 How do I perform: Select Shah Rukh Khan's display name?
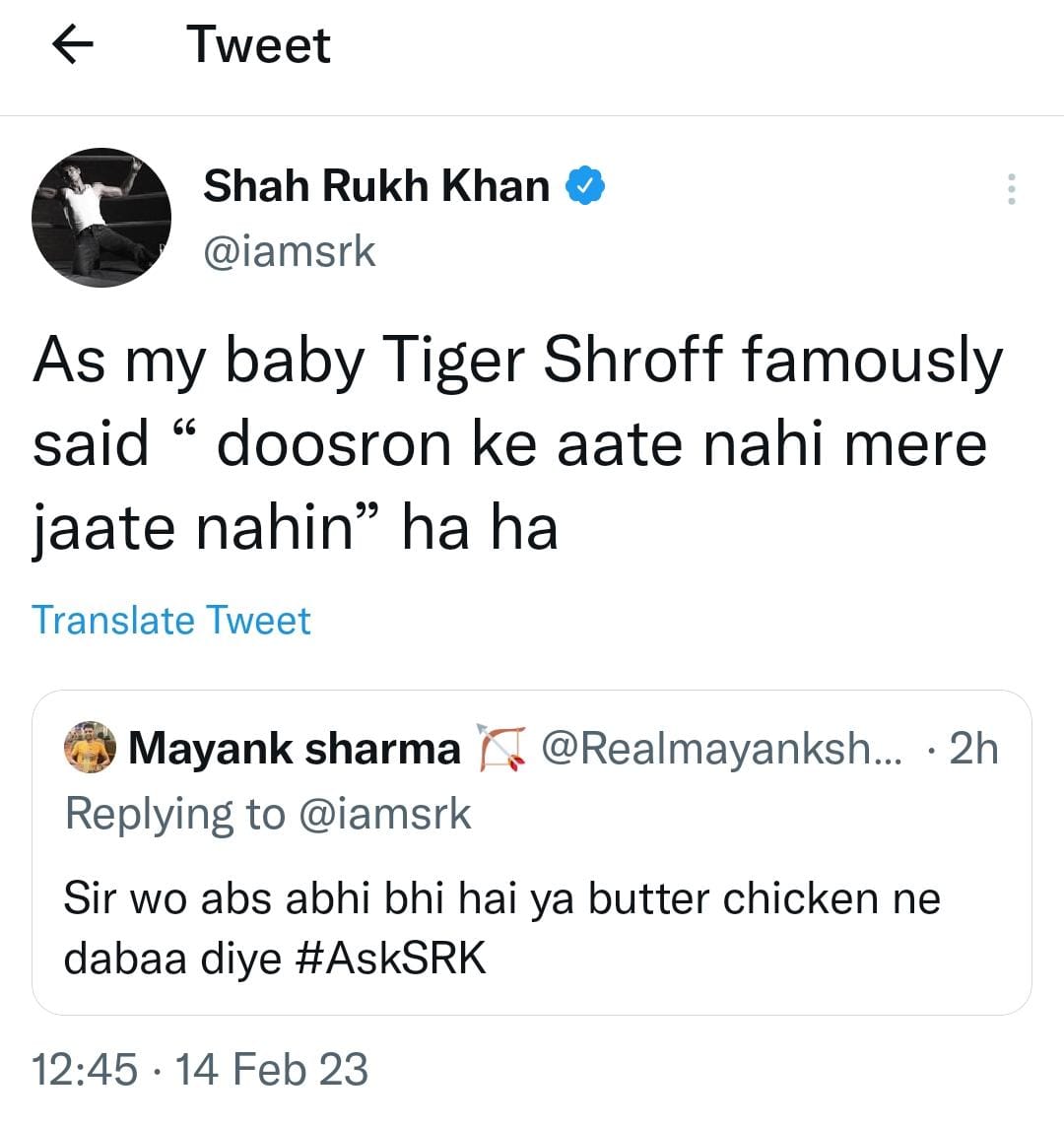tap(375, 183)
